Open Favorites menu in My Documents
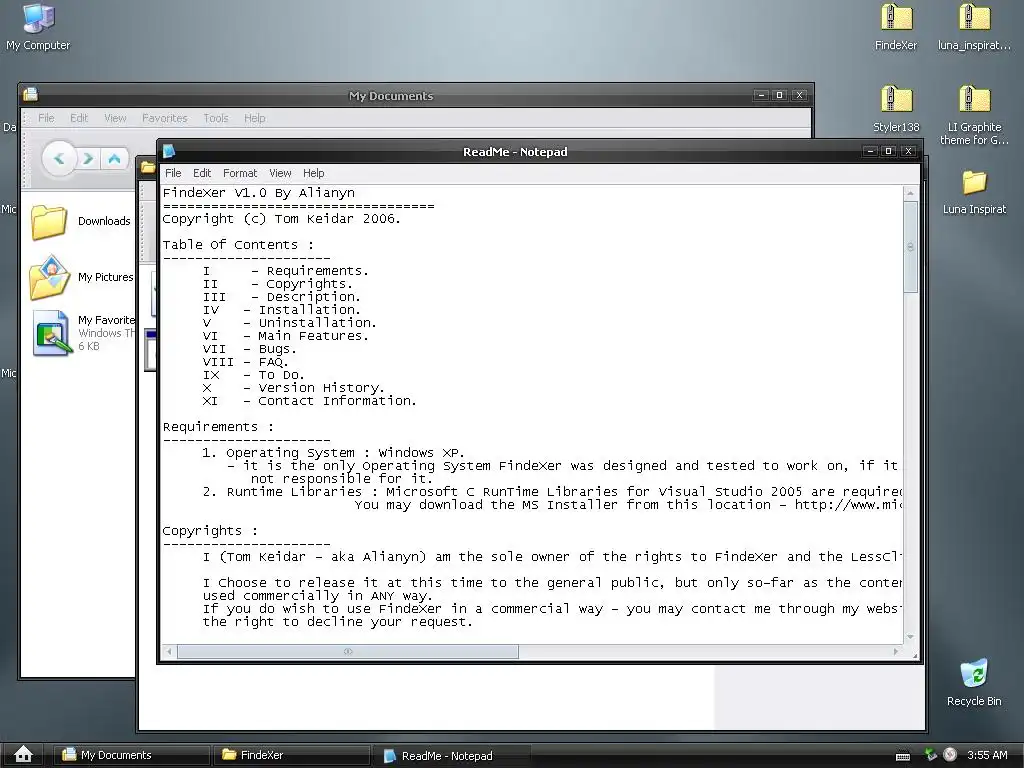Viewport: 1024px width, 768px height. pyautogui.click(x=165, y=118)
